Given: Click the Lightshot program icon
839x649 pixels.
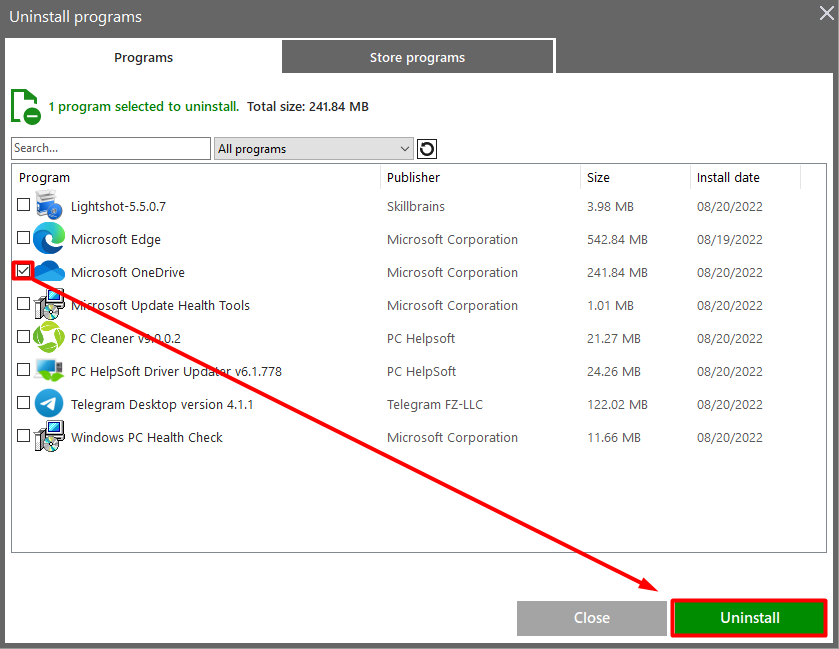Looking at the screenshot, I should tap(49, 205).
